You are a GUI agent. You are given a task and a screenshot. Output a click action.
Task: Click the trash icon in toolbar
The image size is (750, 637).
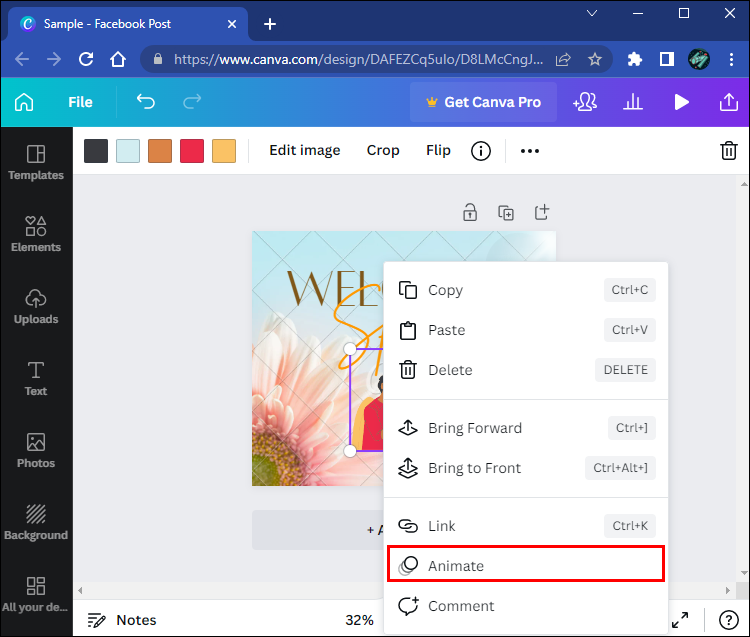(x=728, y=151)
